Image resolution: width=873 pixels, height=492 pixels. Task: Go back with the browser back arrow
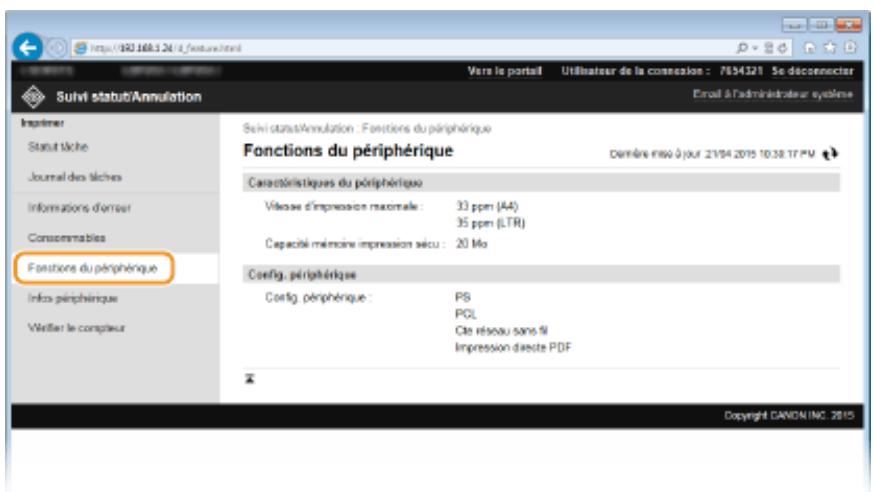click(27, 48)
